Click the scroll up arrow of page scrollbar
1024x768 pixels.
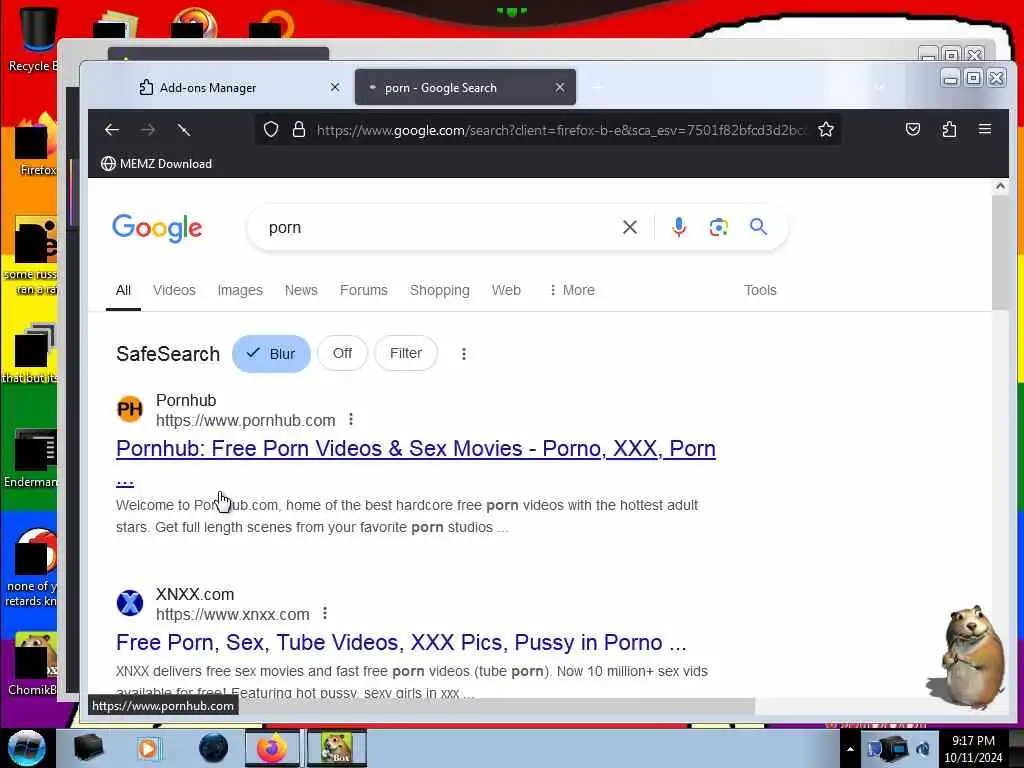click(x=1000, y=186)
